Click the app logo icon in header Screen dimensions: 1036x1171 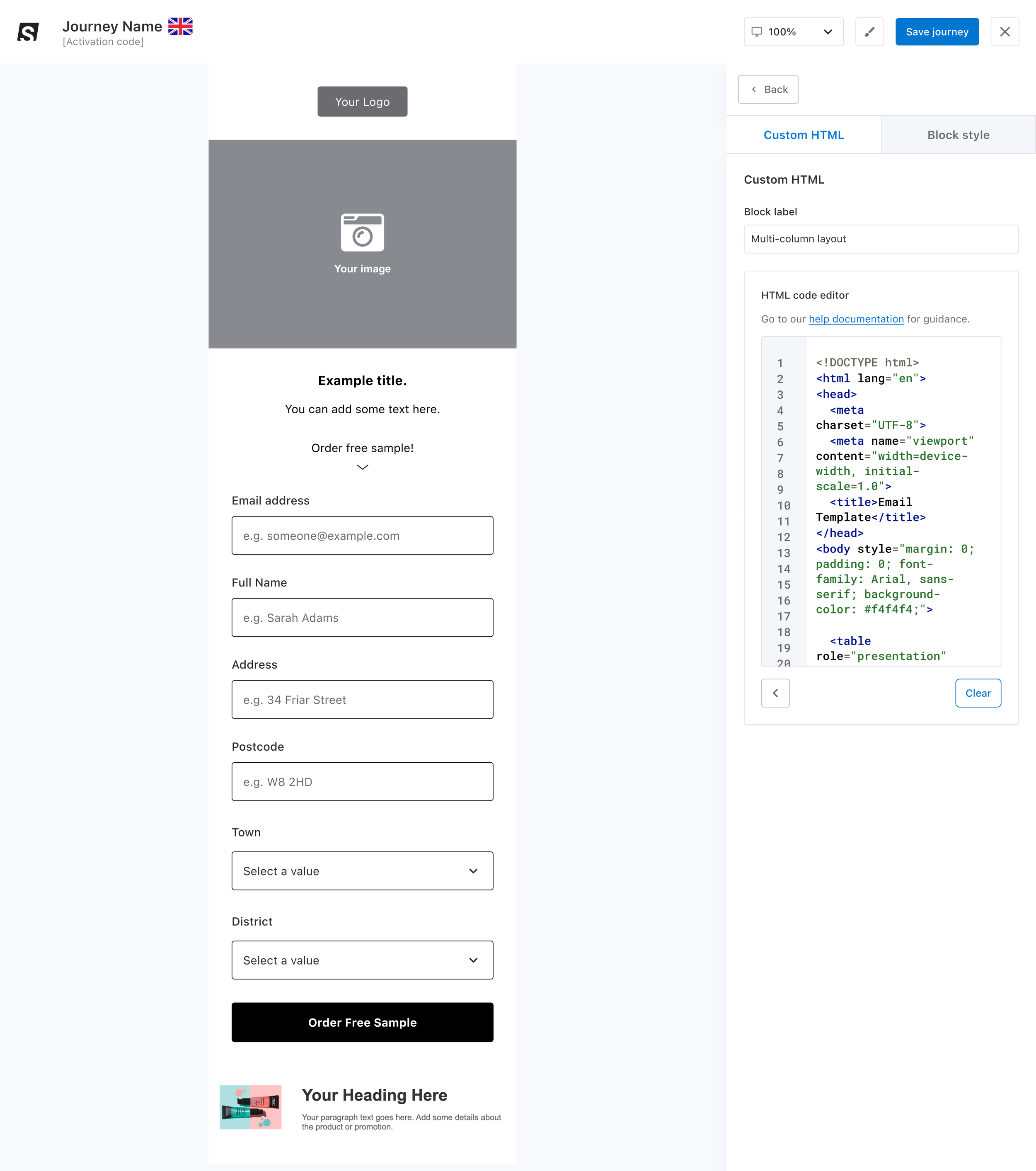point(28,32)
